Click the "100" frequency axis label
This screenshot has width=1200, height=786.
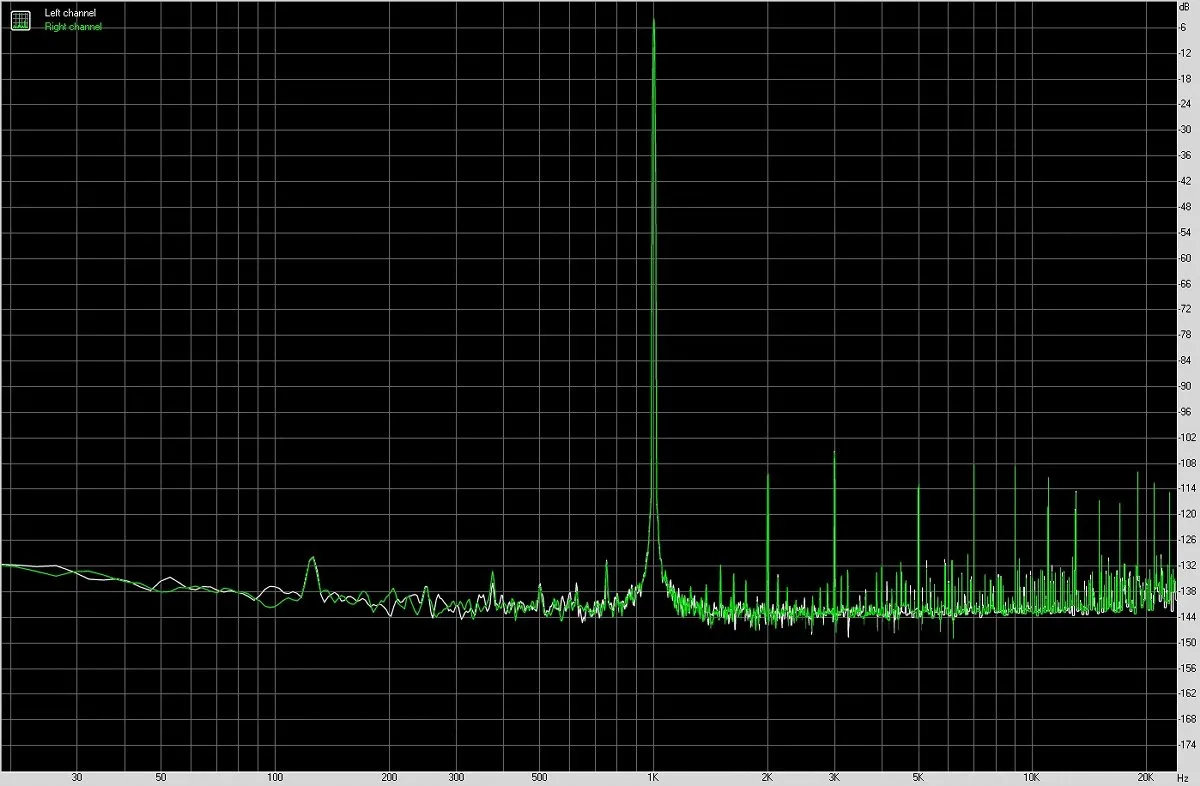pyautogui.click(x=275, y=777)
